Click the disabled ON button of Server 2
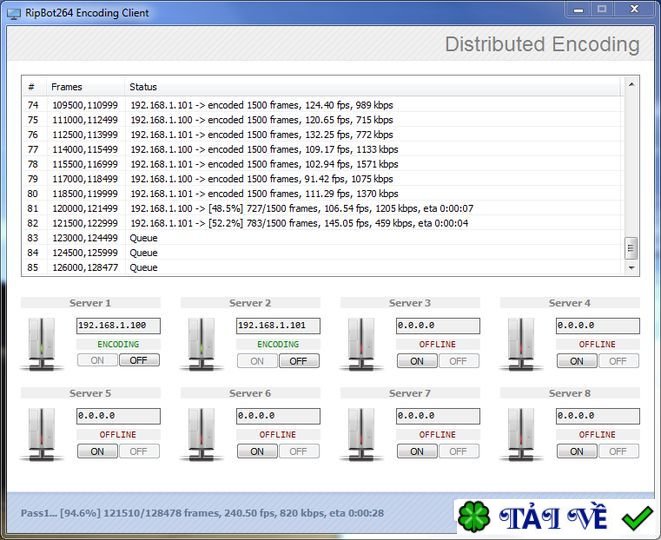Viewport: 661px width, 540px height. [x=257, y=361]
